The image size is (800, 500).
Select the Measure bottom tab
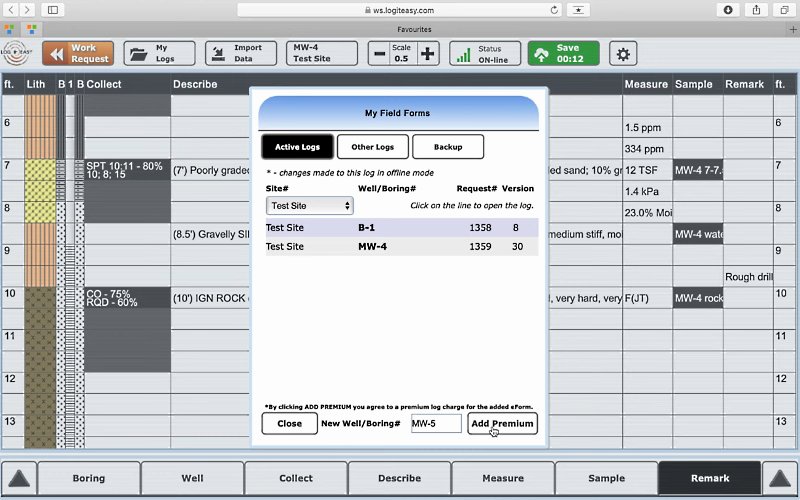(x=503, y=478)
